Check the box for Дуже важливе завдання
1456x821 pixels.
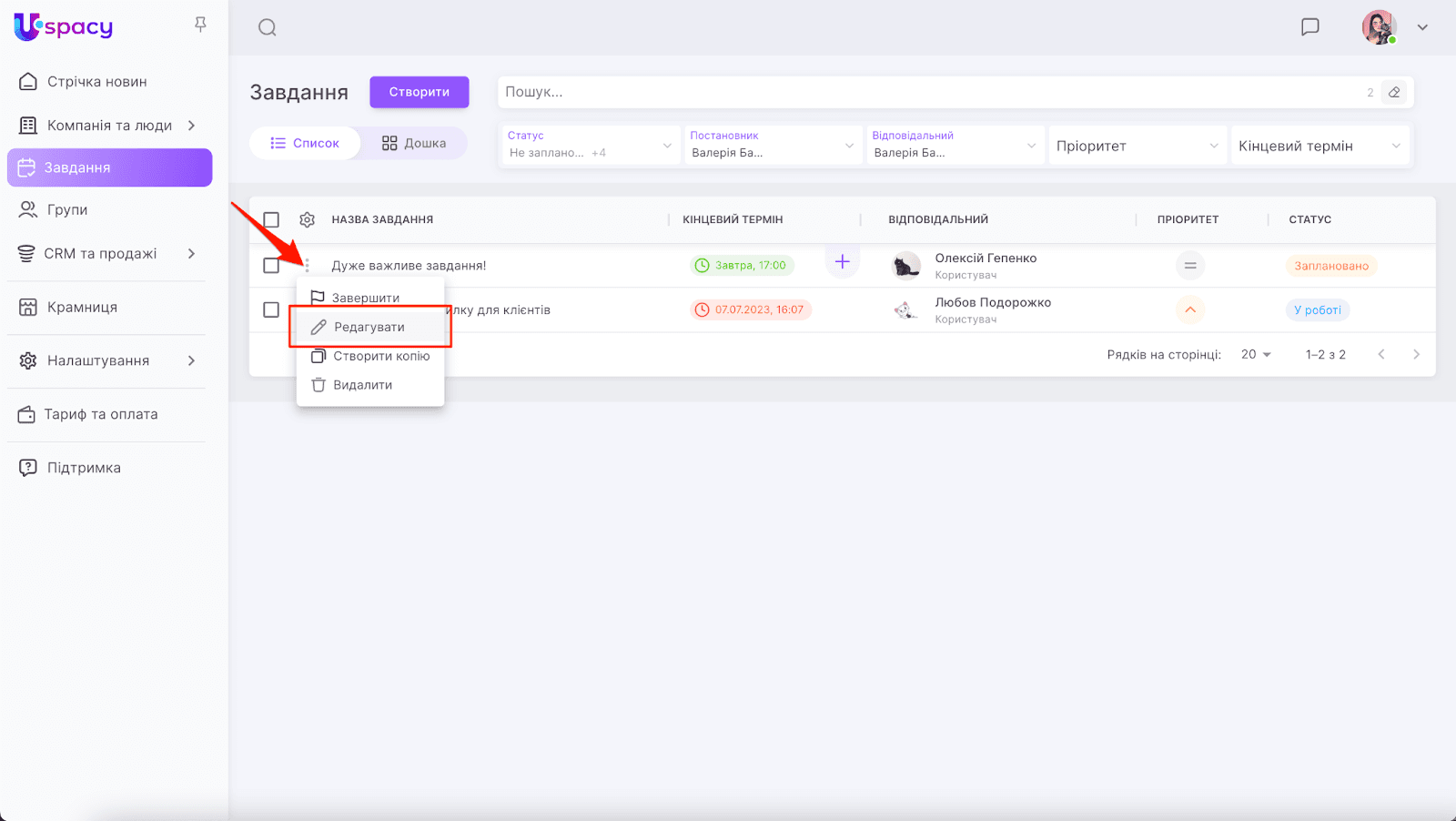[271, 265]
